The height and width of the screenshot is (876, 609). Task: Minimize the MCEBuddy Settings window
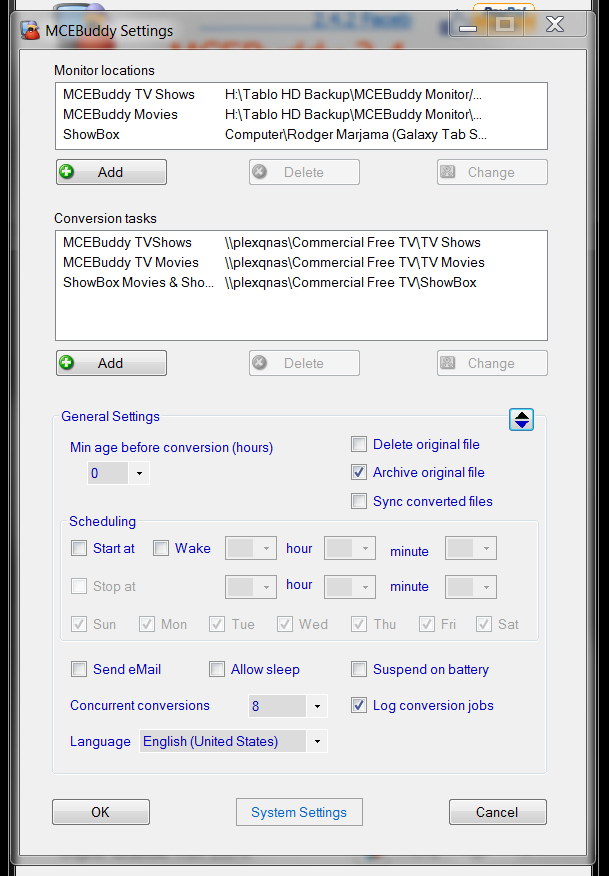pyautogui.click(x=468, y=25)
